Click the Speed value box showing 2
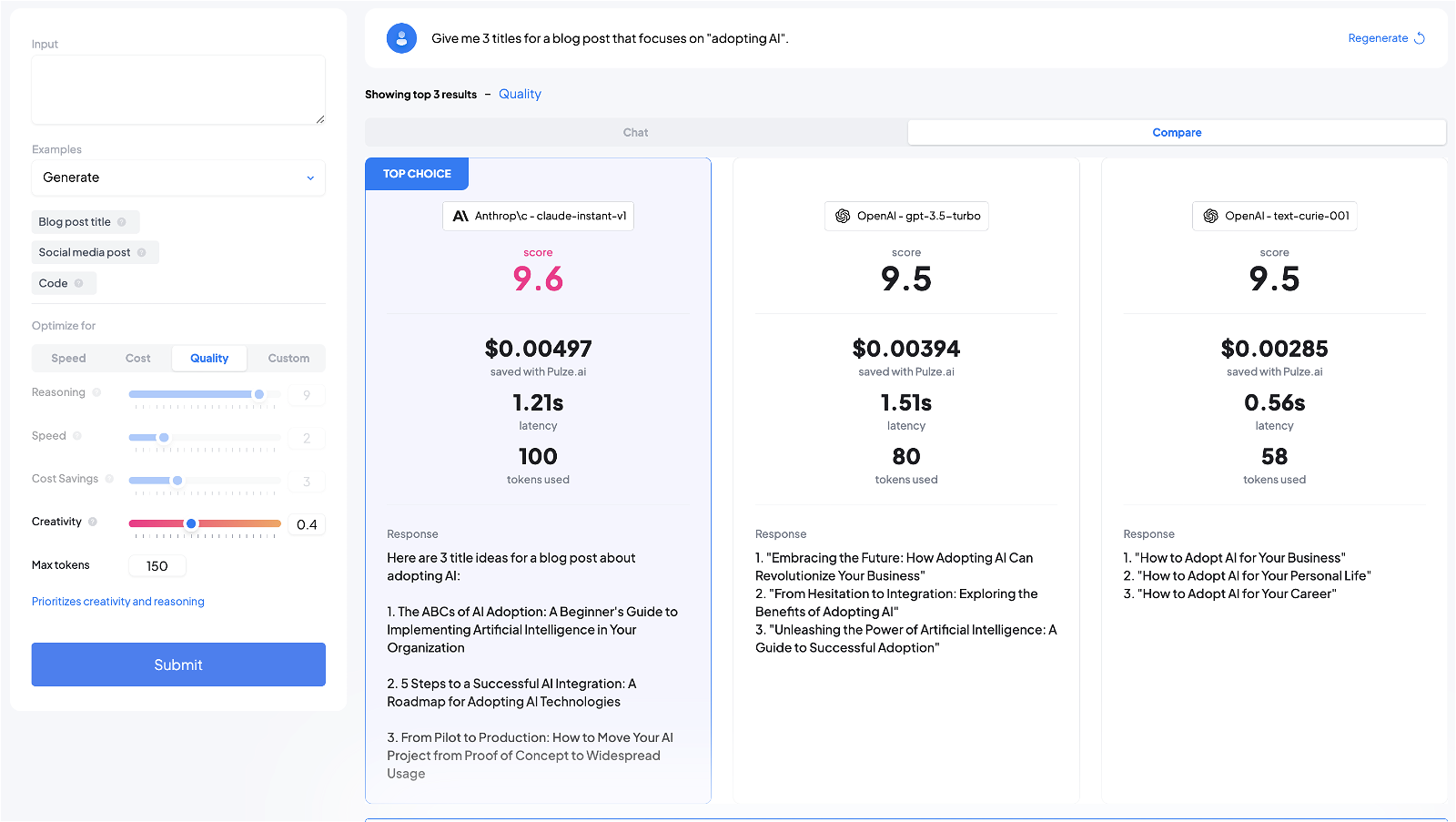The width and height of the screenshot is (1456, 822). click(x=307, y=439)
